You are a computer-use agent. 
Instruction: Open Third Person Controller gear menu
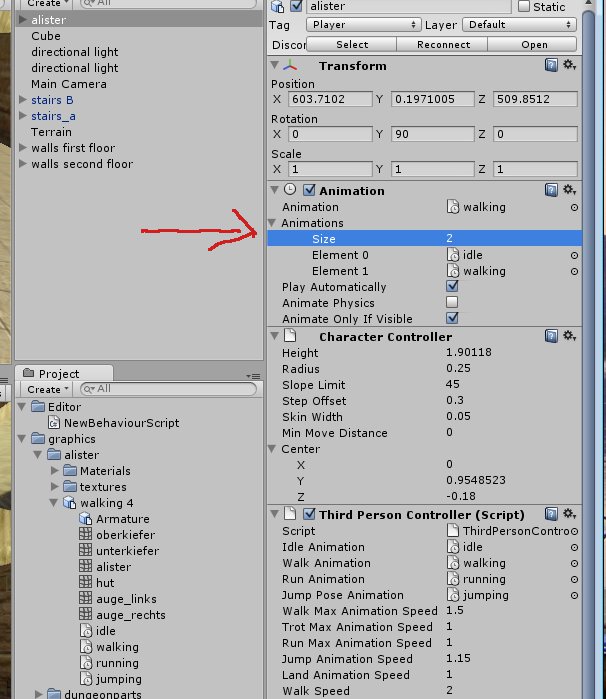[569, 514]
